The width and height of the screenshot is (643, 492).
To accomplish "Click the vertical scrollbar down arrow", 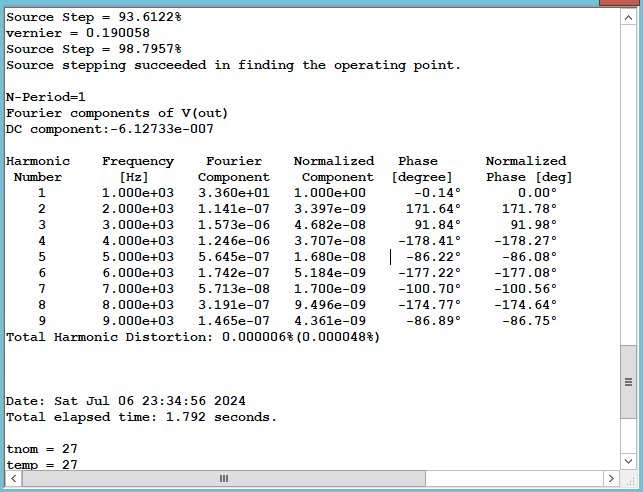I will point(628,461).
